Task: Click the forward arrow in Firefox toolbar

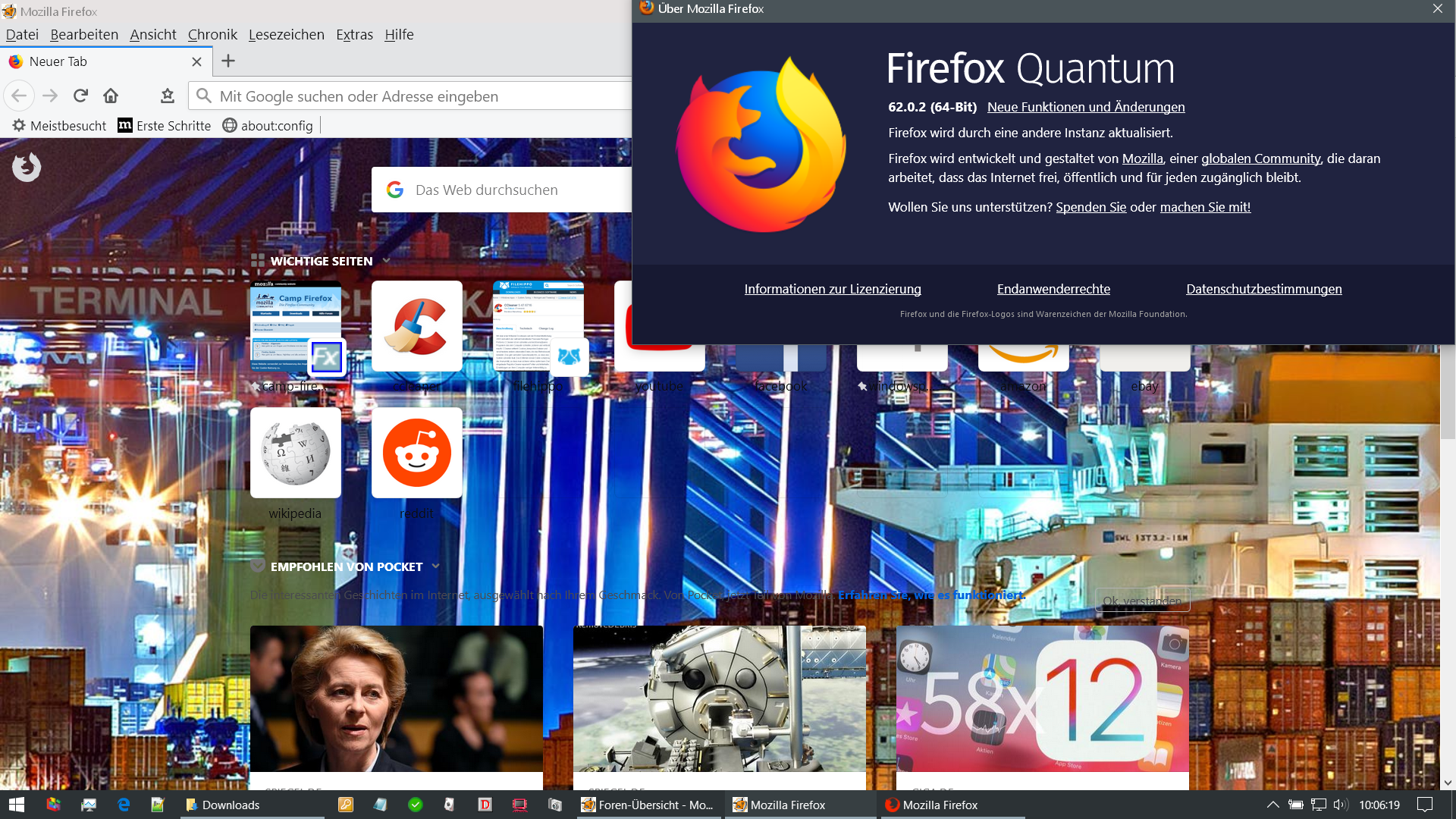Action: 50,96
